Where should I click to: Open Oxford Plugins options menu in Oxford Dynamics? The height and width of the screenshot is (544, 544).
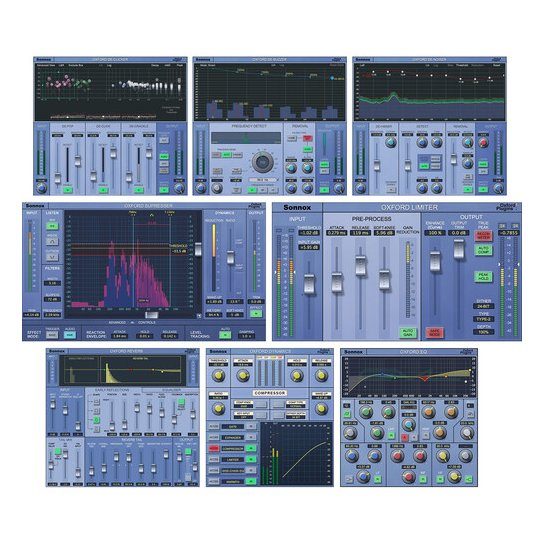tap(324, 351)
